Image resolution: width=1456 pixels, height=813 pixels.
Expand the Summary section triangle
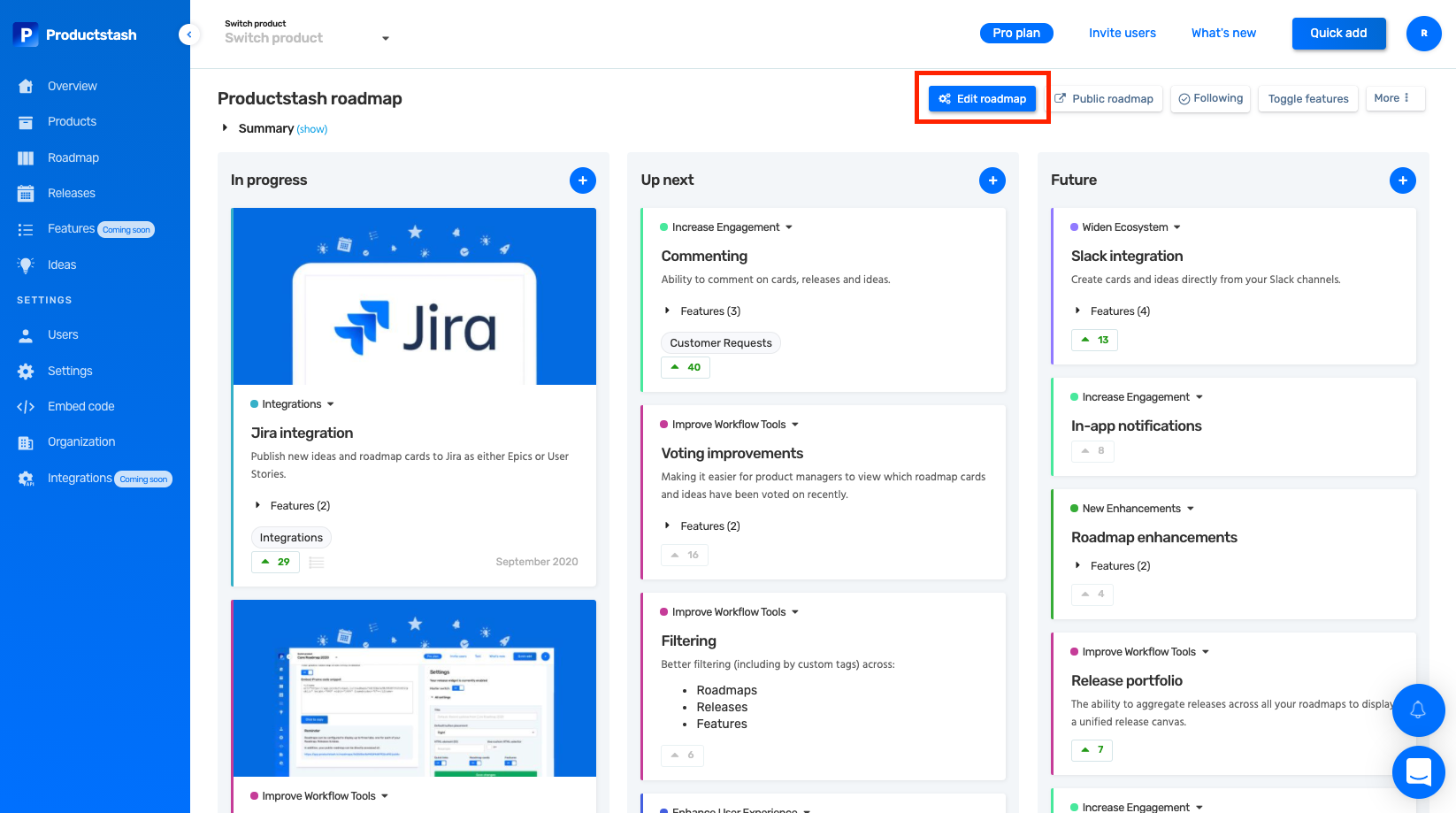tap(226, 128)
